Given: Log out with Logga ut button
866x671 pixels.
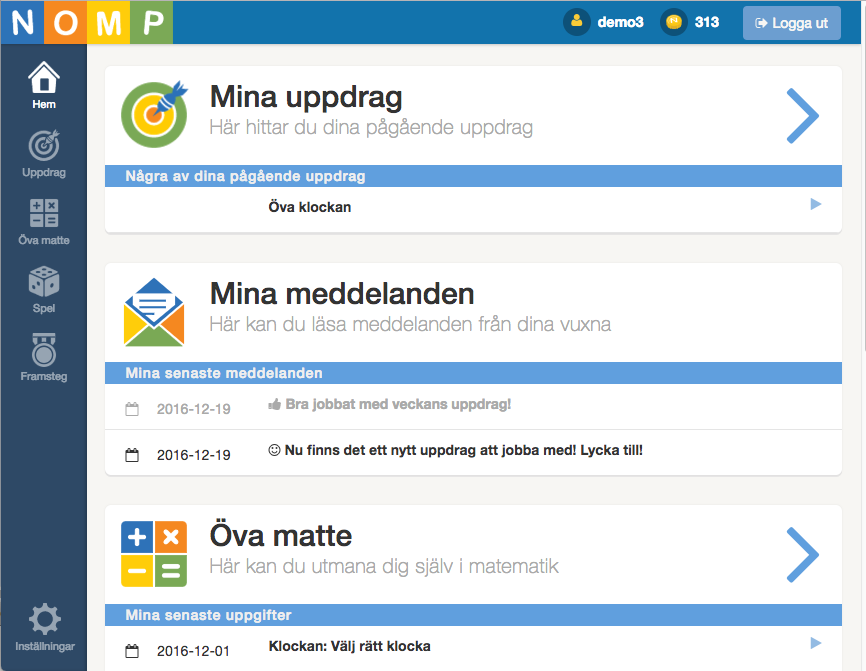Looking at the screenshot, I should 791,23.
